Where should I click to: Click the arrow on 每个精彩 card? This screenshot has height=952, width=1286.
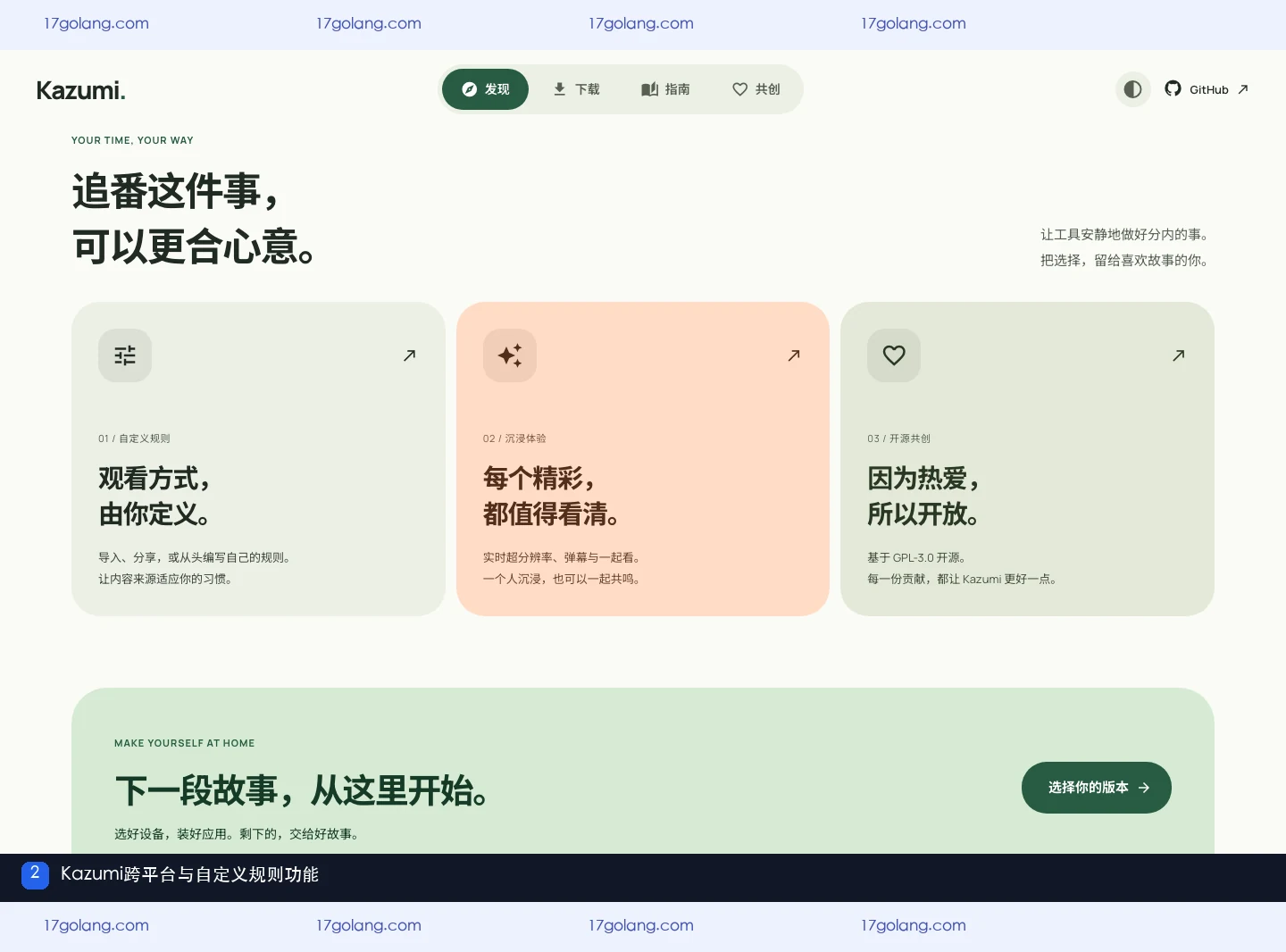pyautogui.click(x=794, y=355)
